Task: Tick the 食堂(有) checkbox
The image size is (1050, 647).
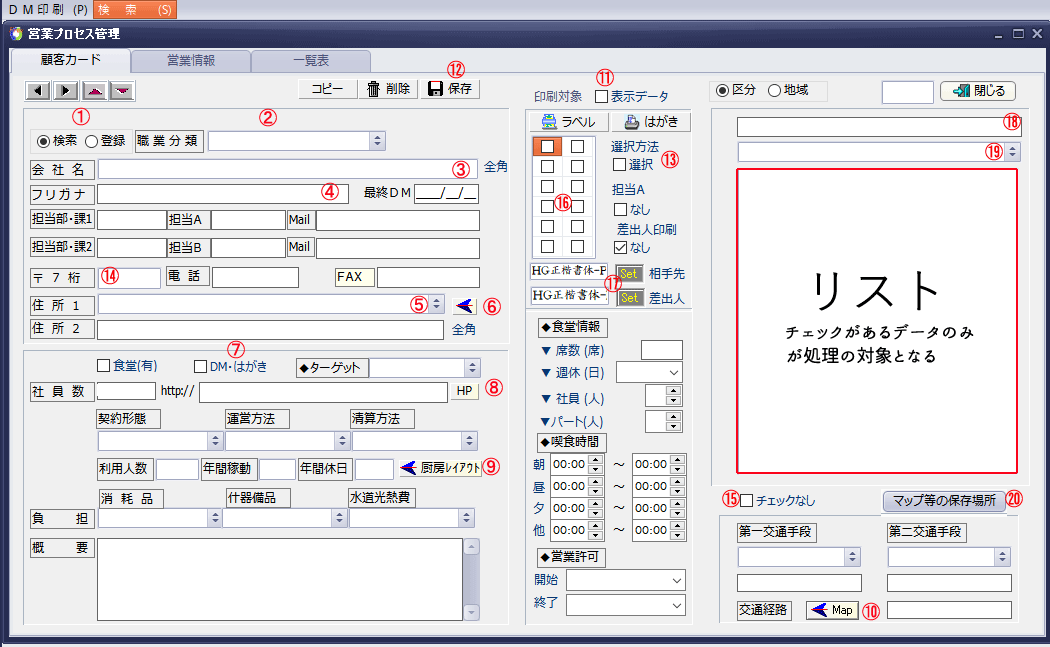Action: click(x=103, y=366)
